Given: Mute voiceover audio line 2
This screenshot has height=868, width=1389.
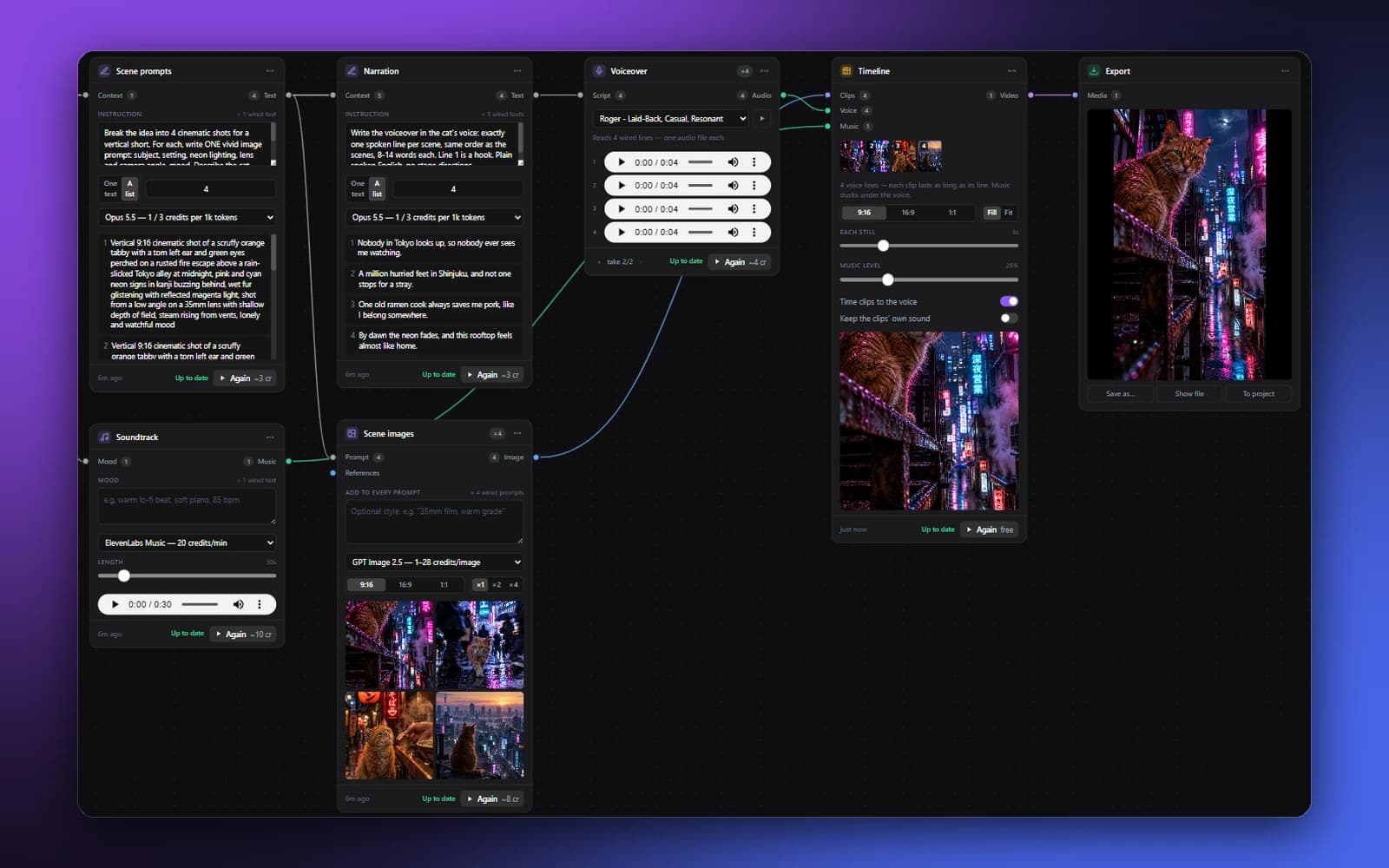Looking at the screenshot, I should point(733,186).
